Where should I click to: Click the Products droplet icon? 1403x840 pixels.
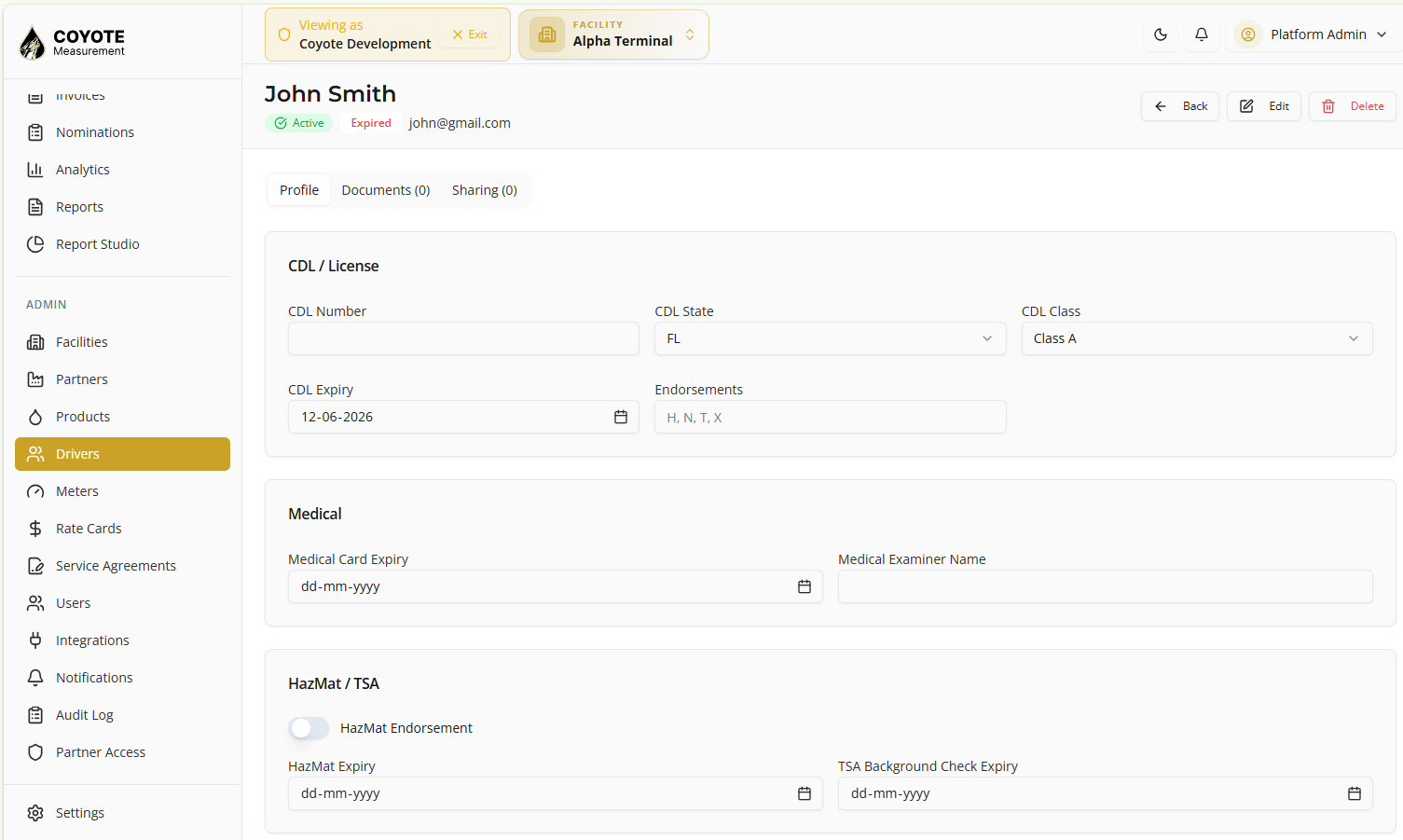[x=35, y=417]
